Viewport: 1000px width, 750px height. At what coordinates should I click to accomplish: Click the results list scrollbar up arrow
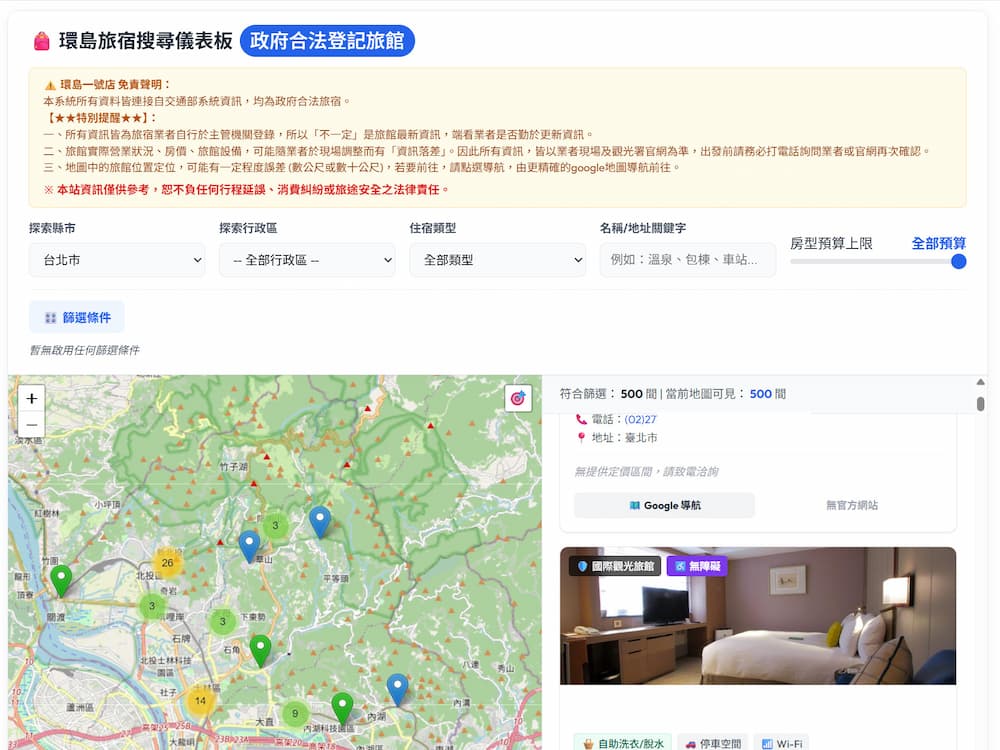pos(980,382)
